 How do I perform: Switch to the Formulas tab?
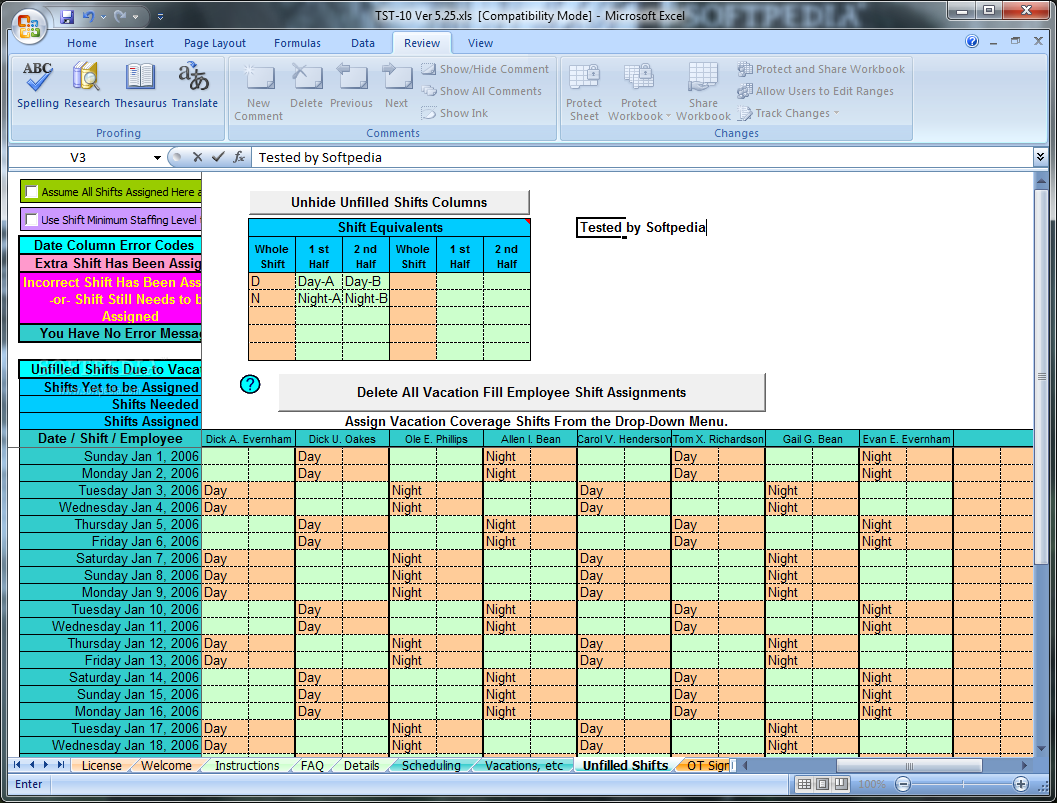point(297,43)
